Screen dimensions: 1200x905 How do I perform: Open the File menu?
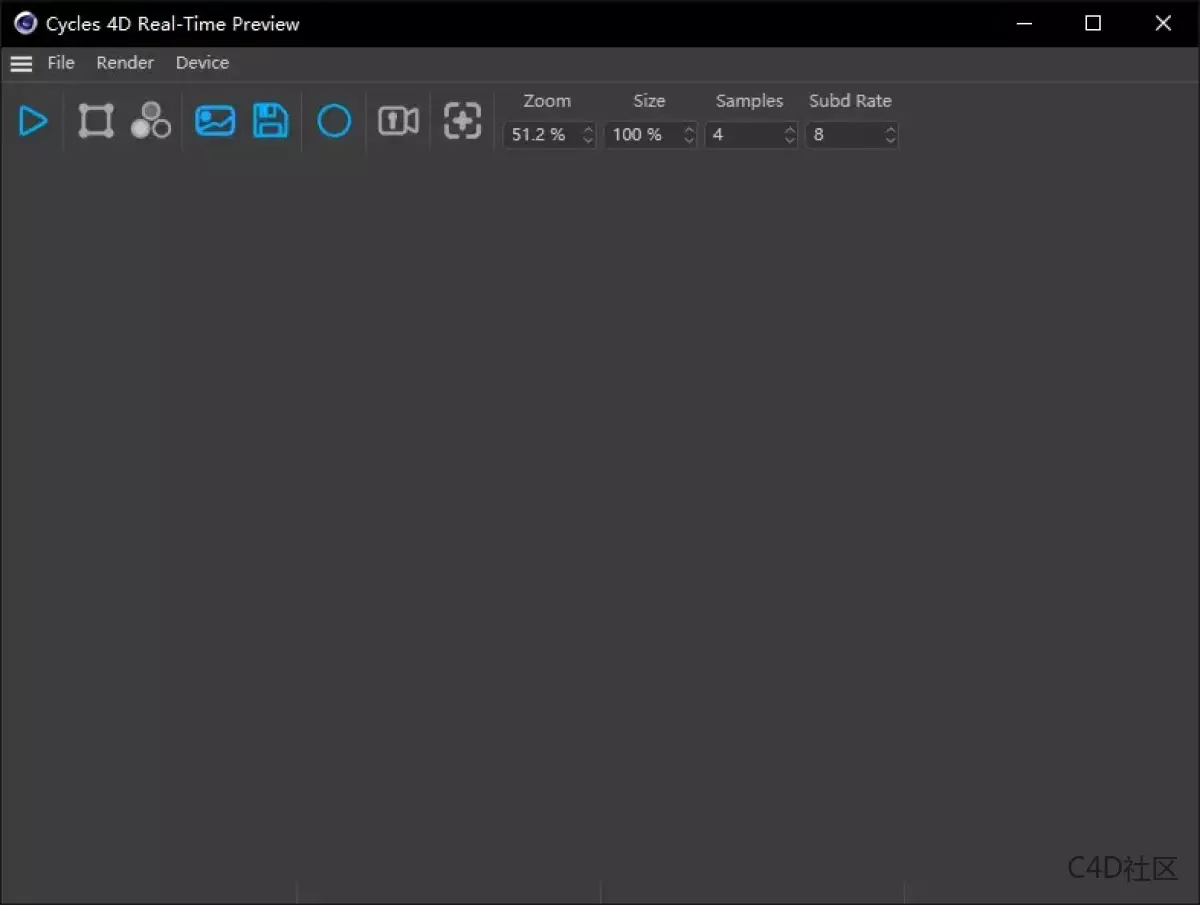pos(61,63)
